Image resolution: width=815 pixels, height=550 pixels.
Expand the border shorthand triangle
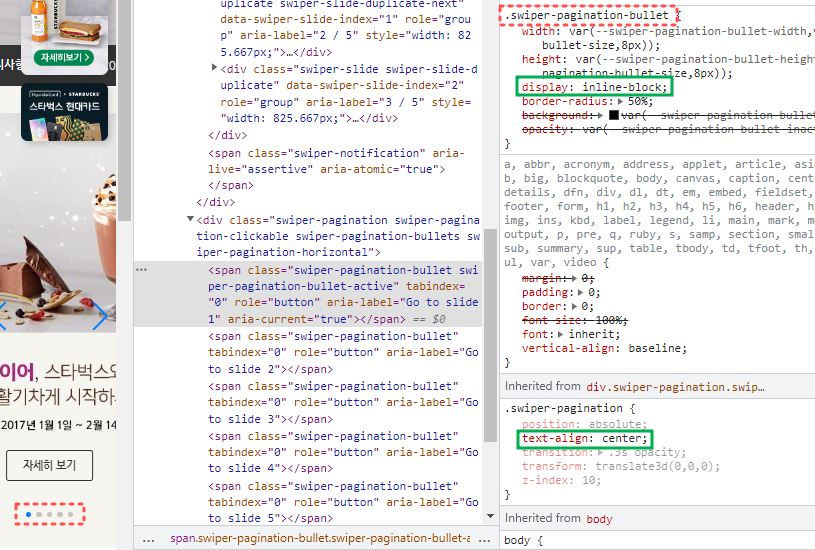(574, 307)
